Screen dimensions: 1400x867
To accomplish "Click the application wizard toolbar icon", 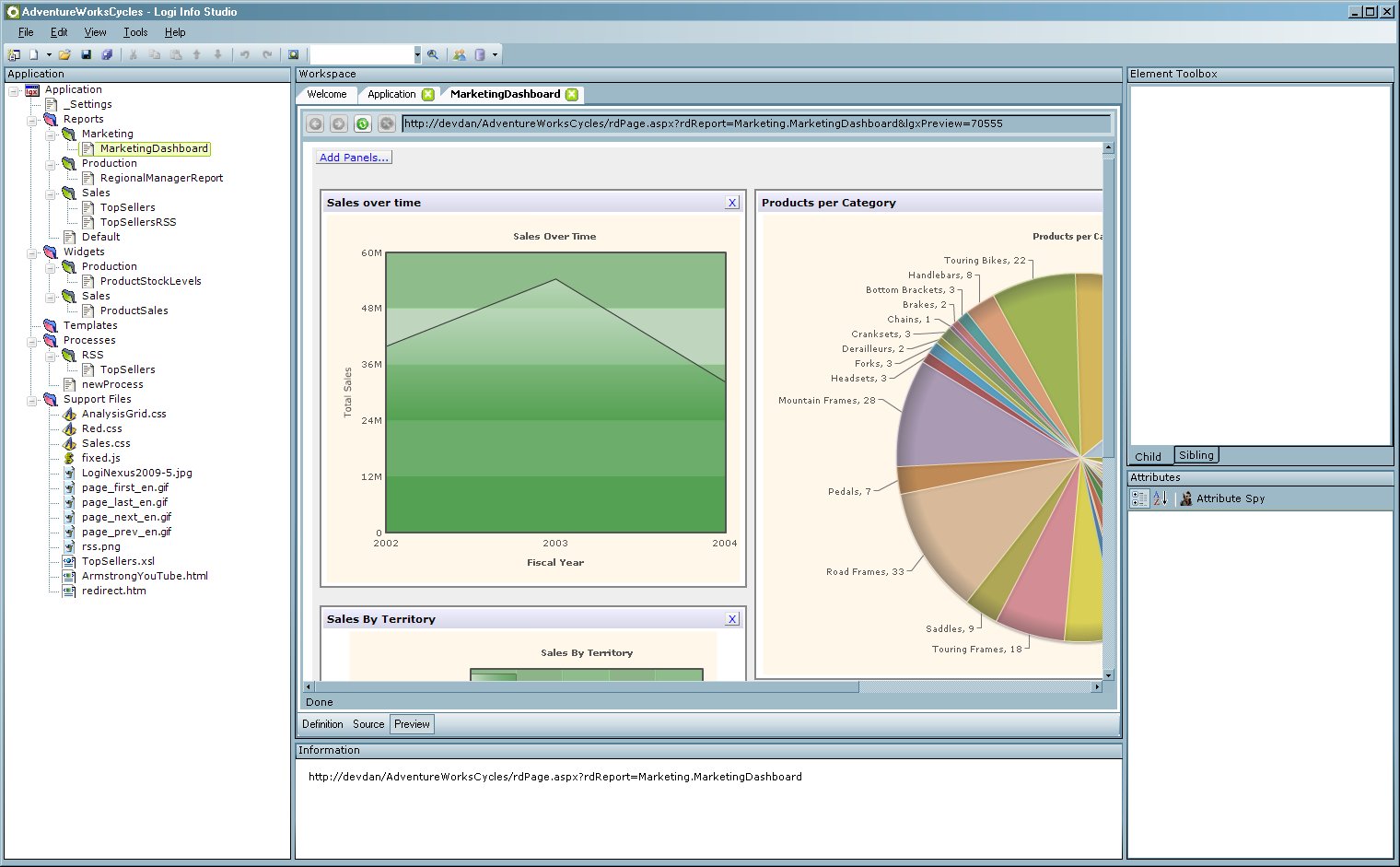I will [x=15, y=54].
